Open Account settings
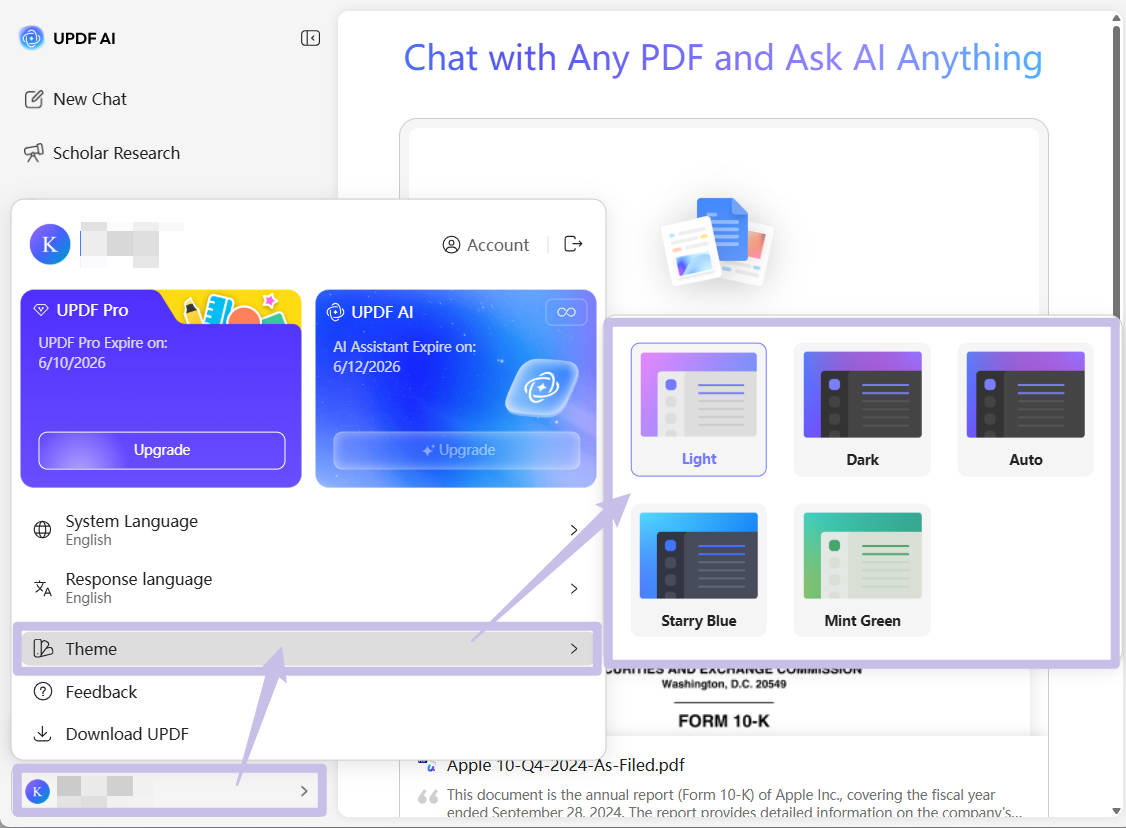 [x=486, y=244]
